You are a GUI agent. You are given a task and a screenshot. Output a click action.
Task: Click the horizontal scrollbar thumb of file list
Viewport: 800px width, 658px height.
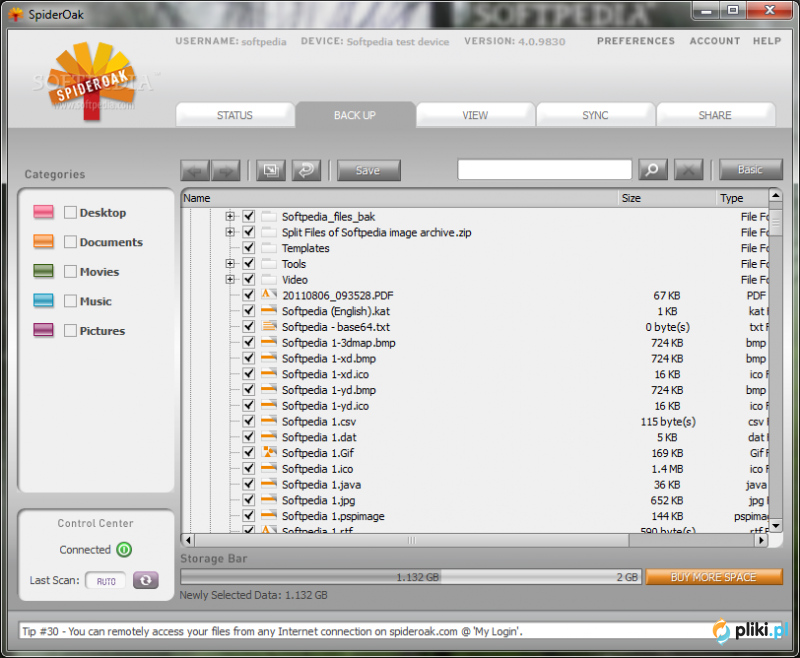(x=412, y=540)
